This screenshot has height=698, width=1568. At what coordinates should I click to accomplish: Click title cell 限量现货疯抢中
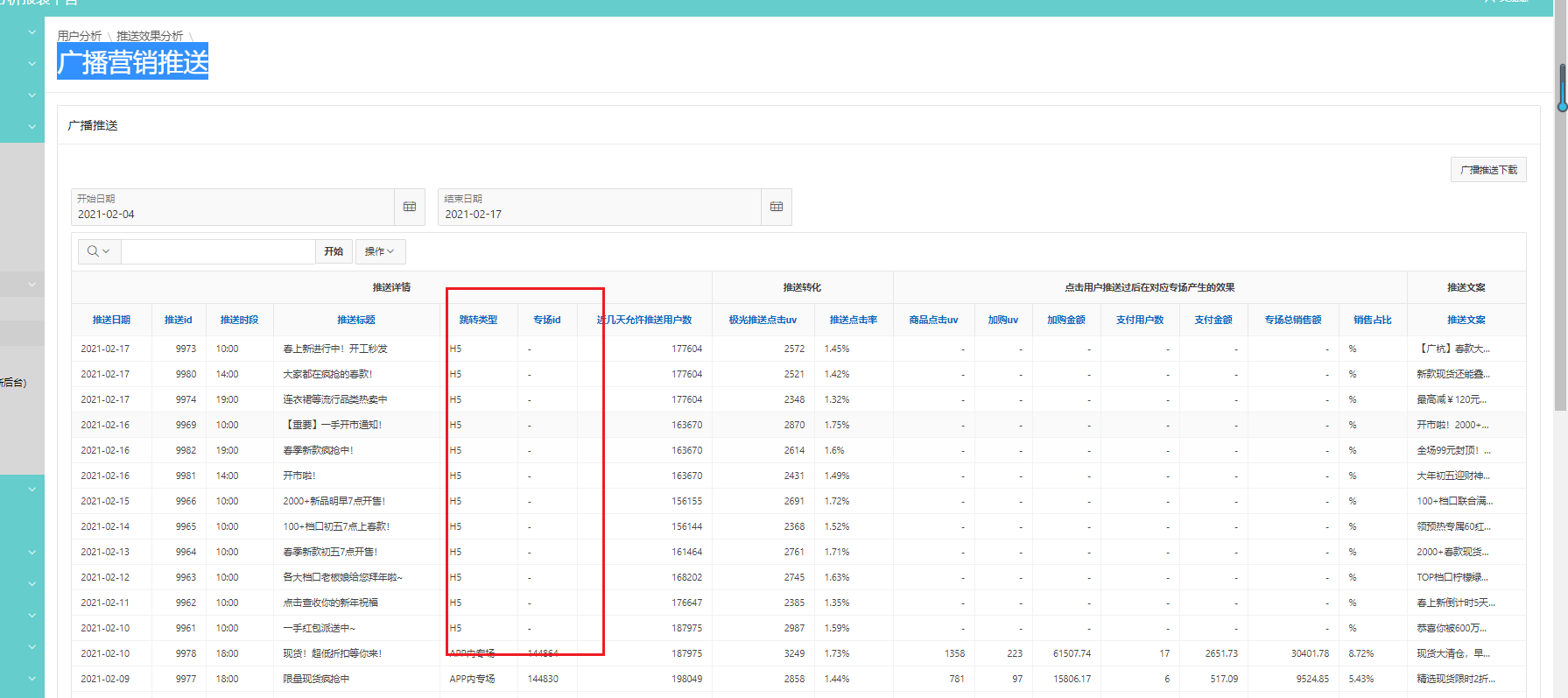click(x=316, y=679)
